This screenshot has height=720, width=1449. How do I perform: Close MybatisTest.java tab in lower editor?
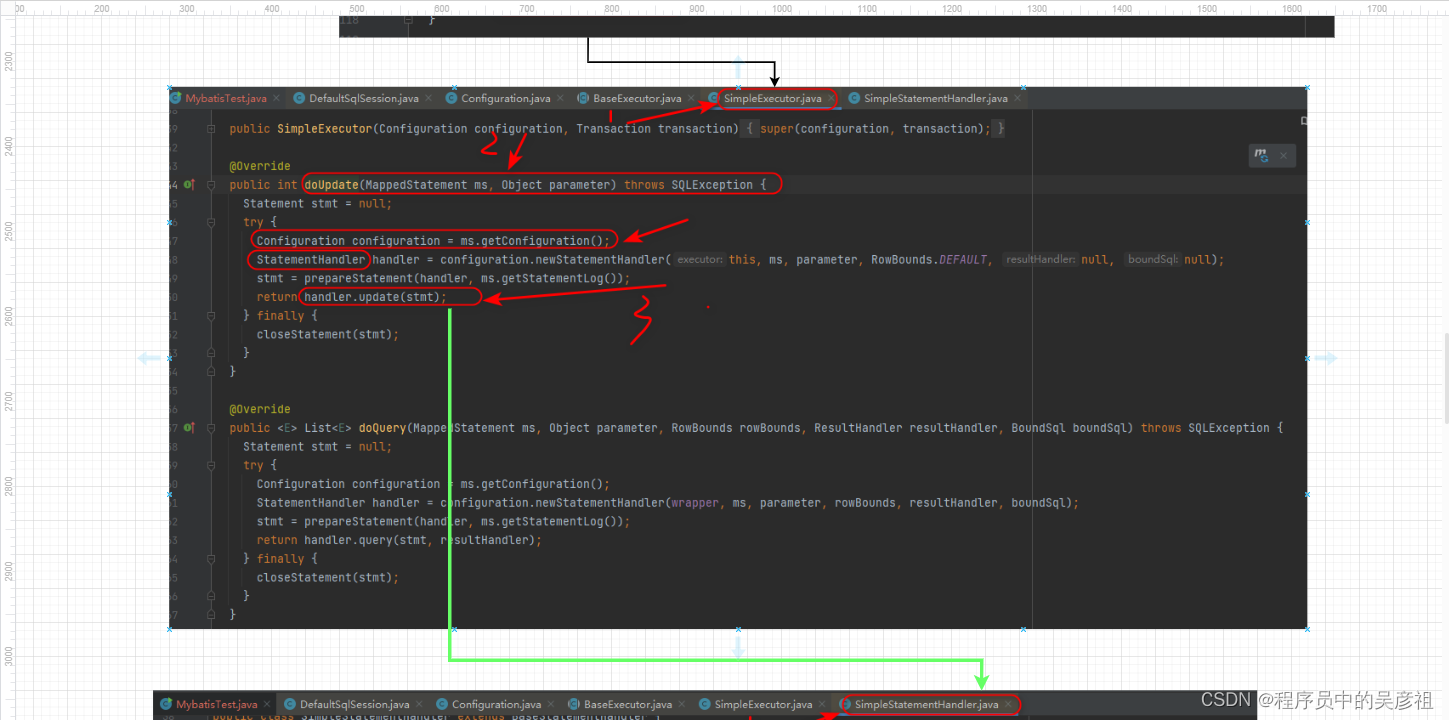coord(267,704)
